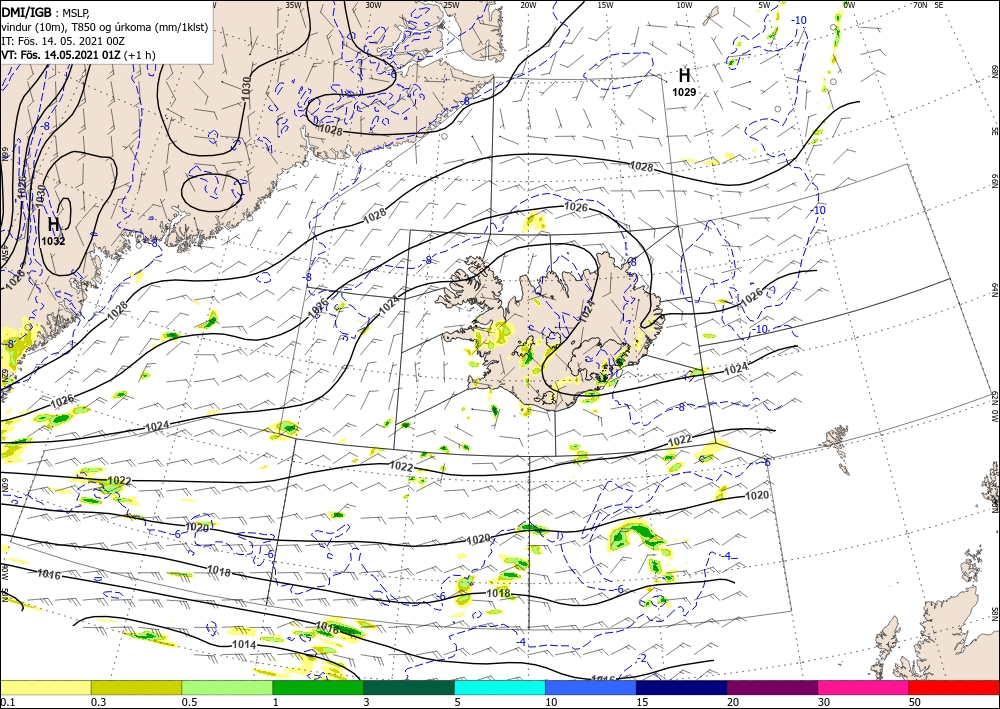Click the pink 30–50 legend swatch
Image resolution: width=1000 pixels, height=709 pixels.
[864, 687]
